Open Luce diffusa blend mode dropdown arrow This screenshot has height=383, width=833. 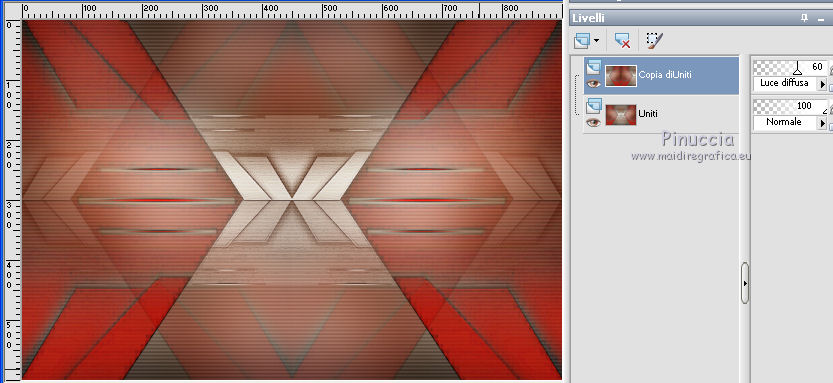pos(823,84)
